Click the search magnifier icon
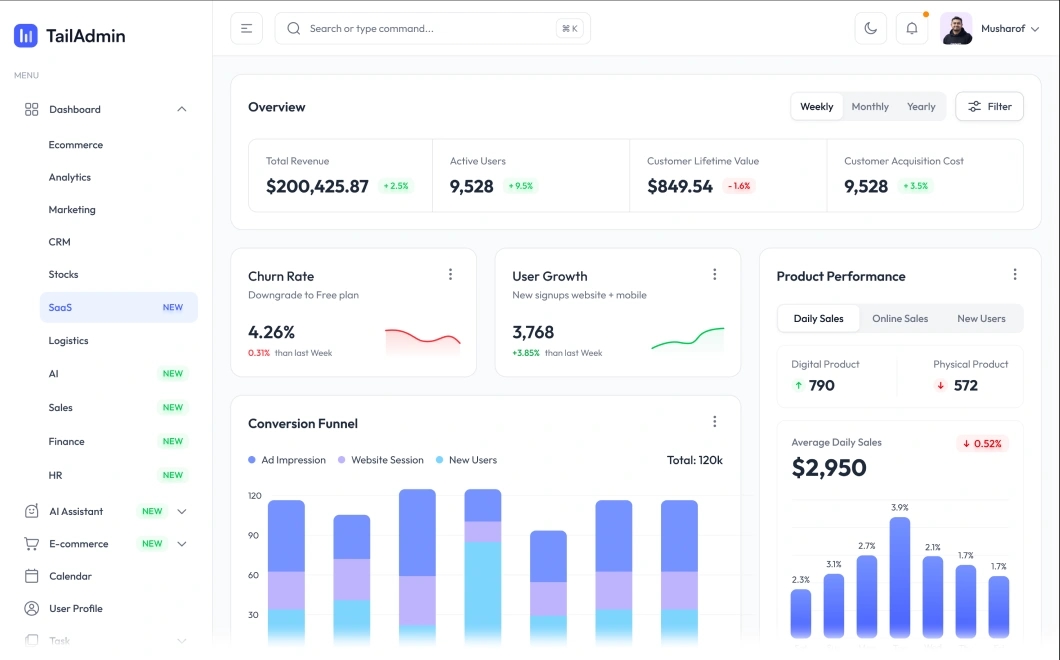This screenshot has width=1060, height=660. tap(293, 28)
